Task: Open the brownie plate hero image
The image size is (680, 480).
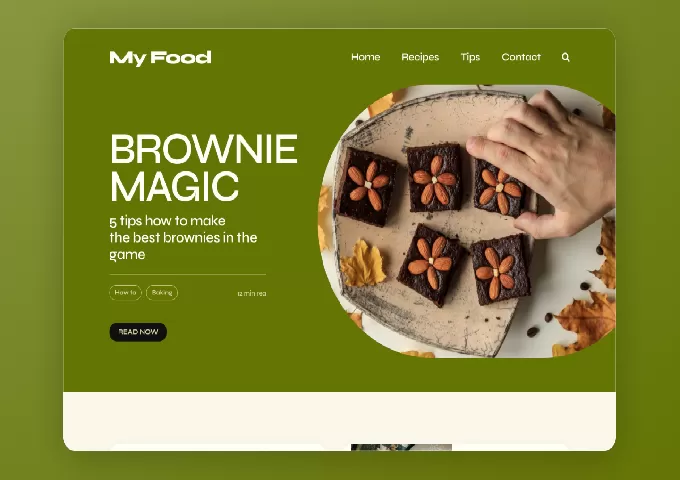Action: coord(467,221)
